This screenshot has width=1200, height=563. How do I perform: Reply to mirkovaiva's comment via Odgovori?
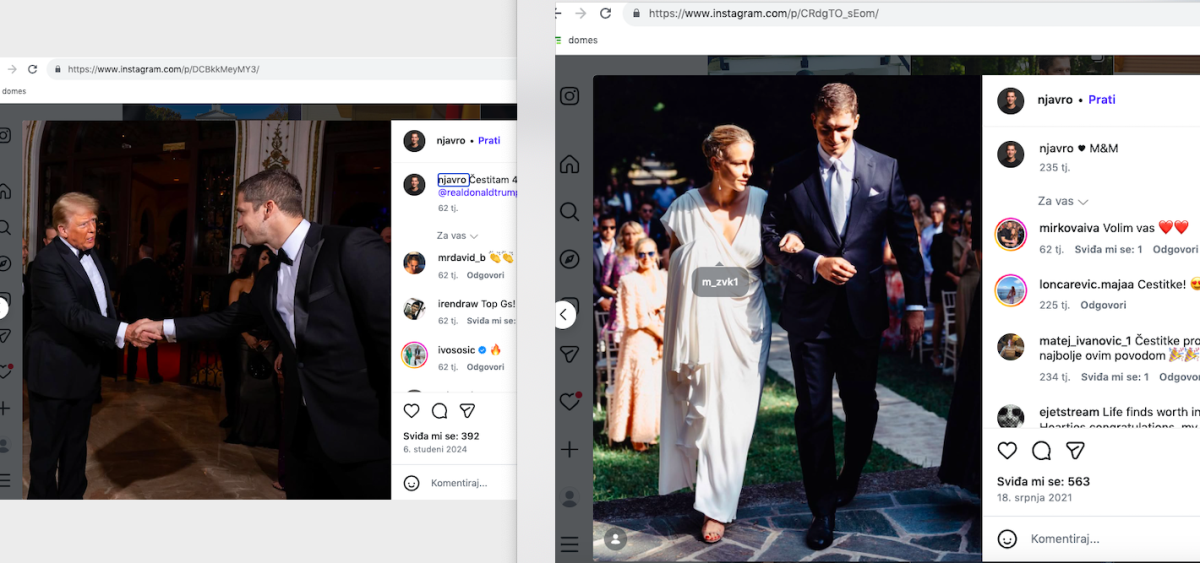(x=1175, y=249)
